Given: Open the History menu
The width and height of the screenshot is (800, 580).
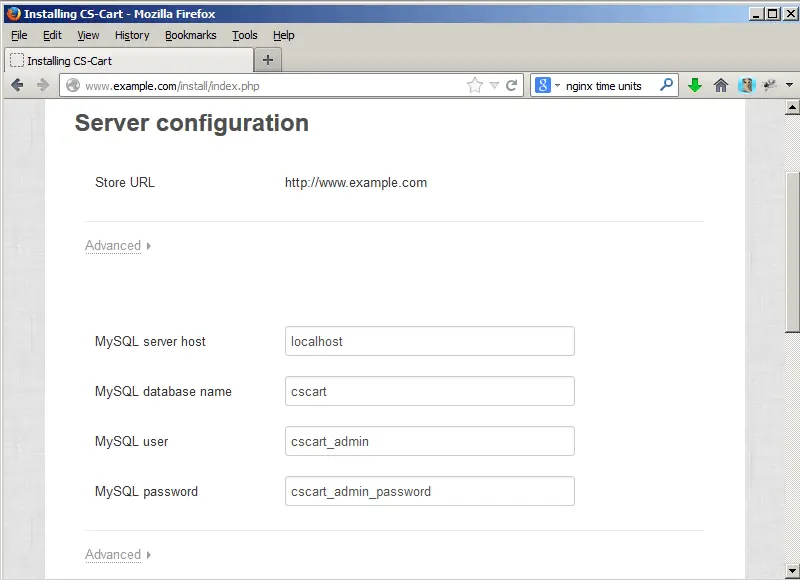Looking at the screenshot, I should coord(132,35).
